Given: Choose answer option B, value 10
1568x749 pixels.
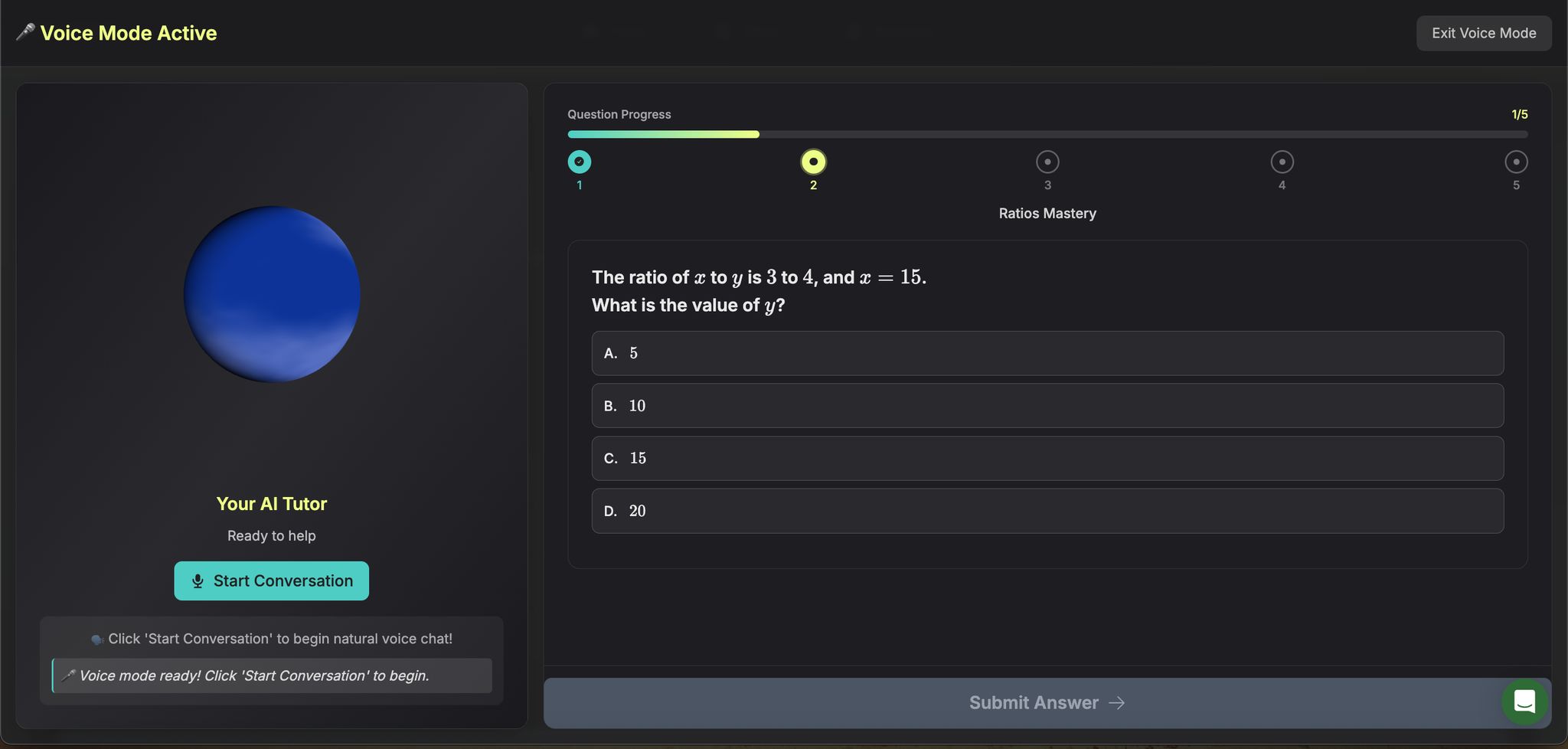Looking at the screenshot, I should pyautogui.click(x=1047, y=406).
